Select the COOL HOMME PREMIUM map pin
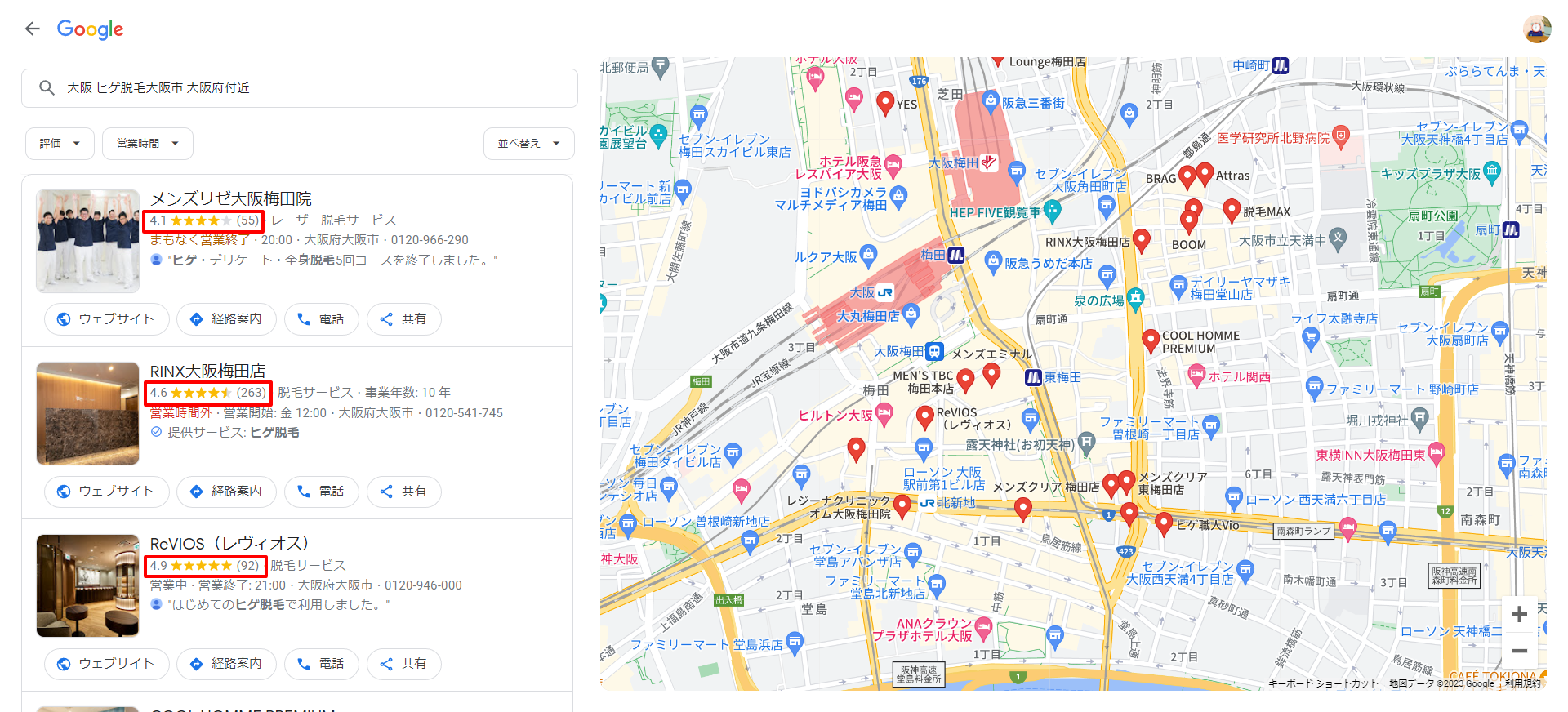Viewport: 1568px width, 712px height. coord(1151,340)
